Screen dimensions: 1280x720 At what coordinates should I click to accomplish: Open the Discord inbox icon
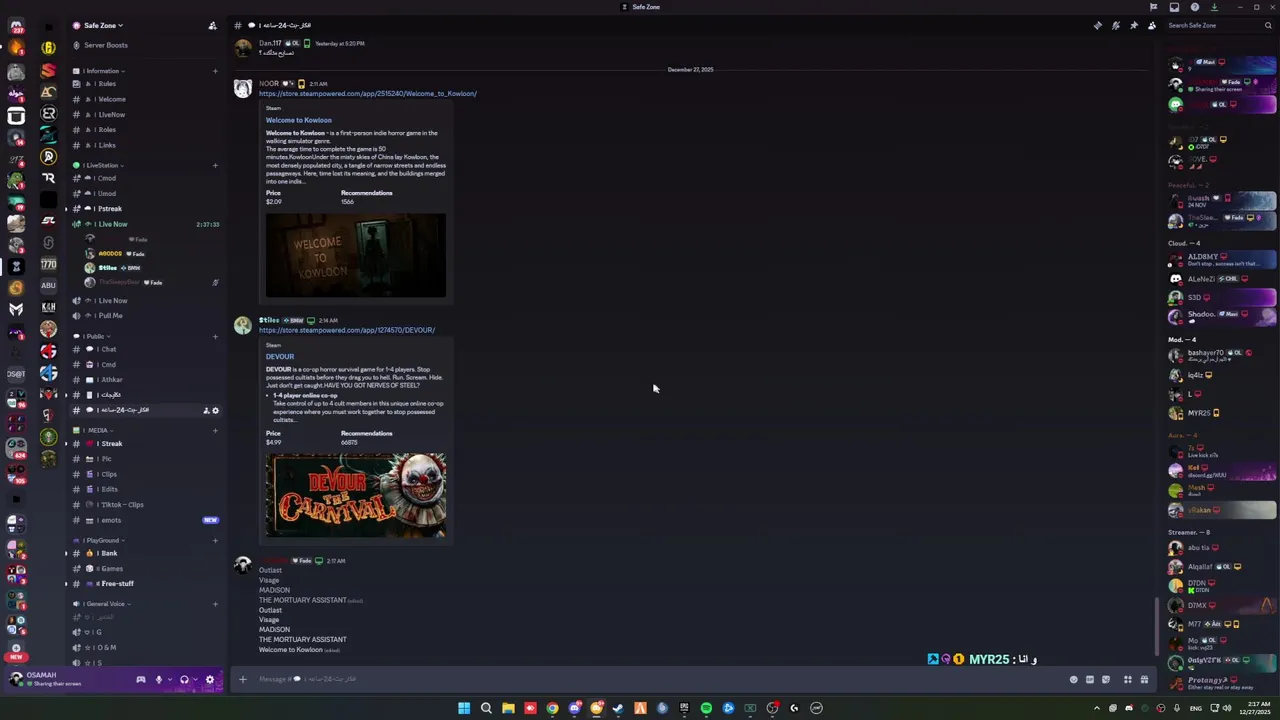1174,7
